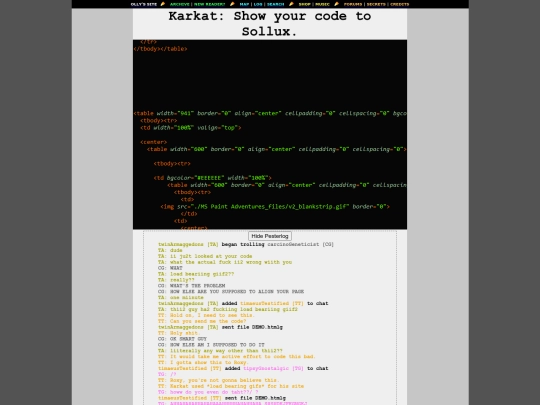Click the Hide Pesterlog button

click(270, 236)
